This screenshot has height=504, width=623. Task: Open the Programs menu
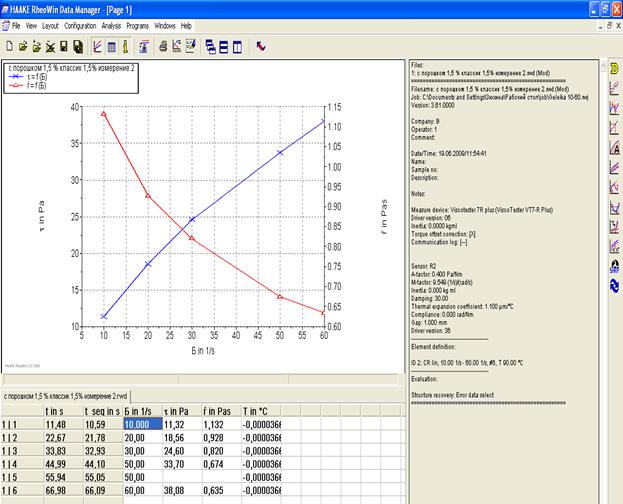tap(137, 26)
